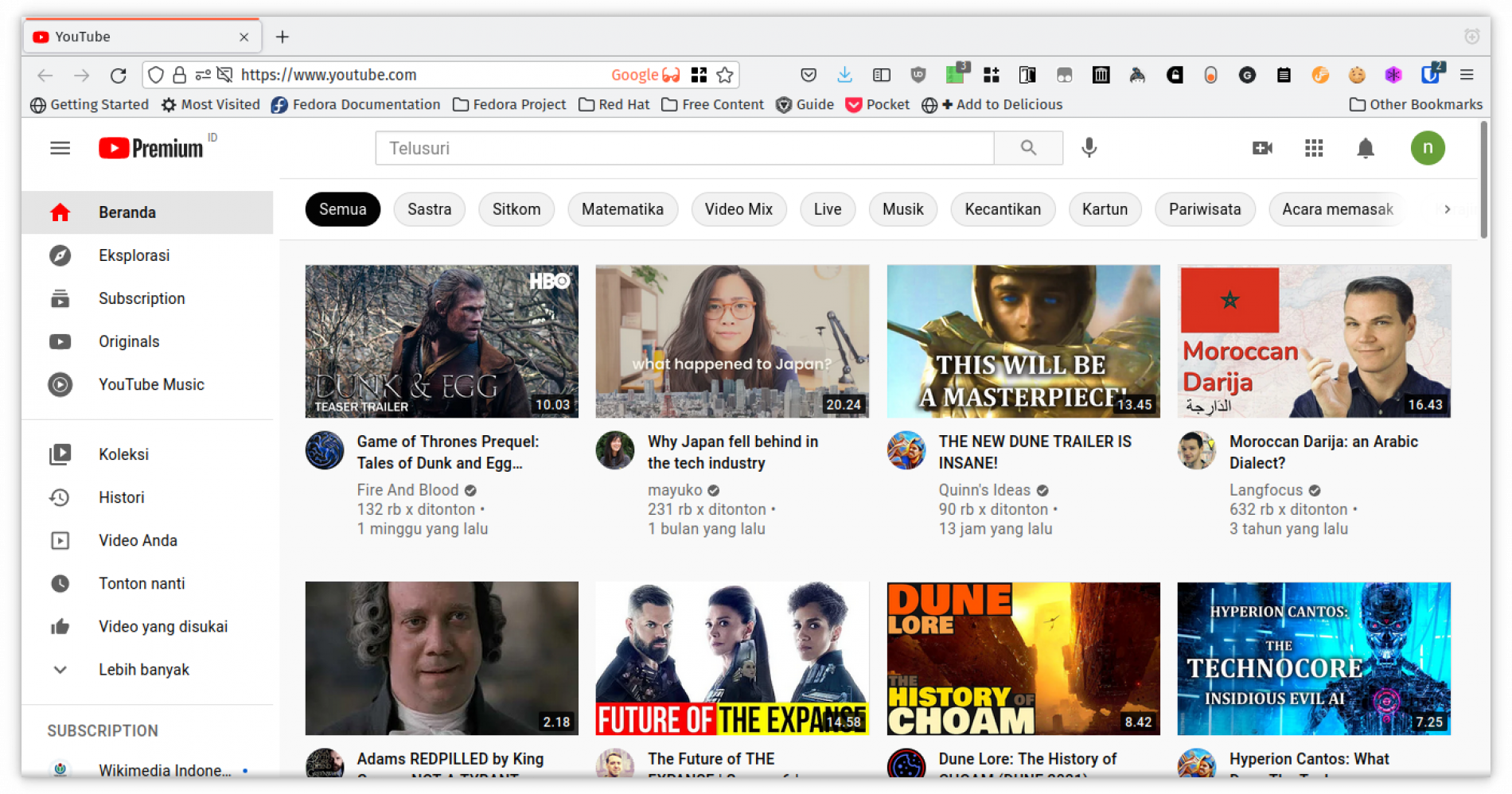The height and width of the screenshot is (794, 1512).
Task: Play the Hyperion Cantos Technocore thumbnail
Action: click(1314, 658)
